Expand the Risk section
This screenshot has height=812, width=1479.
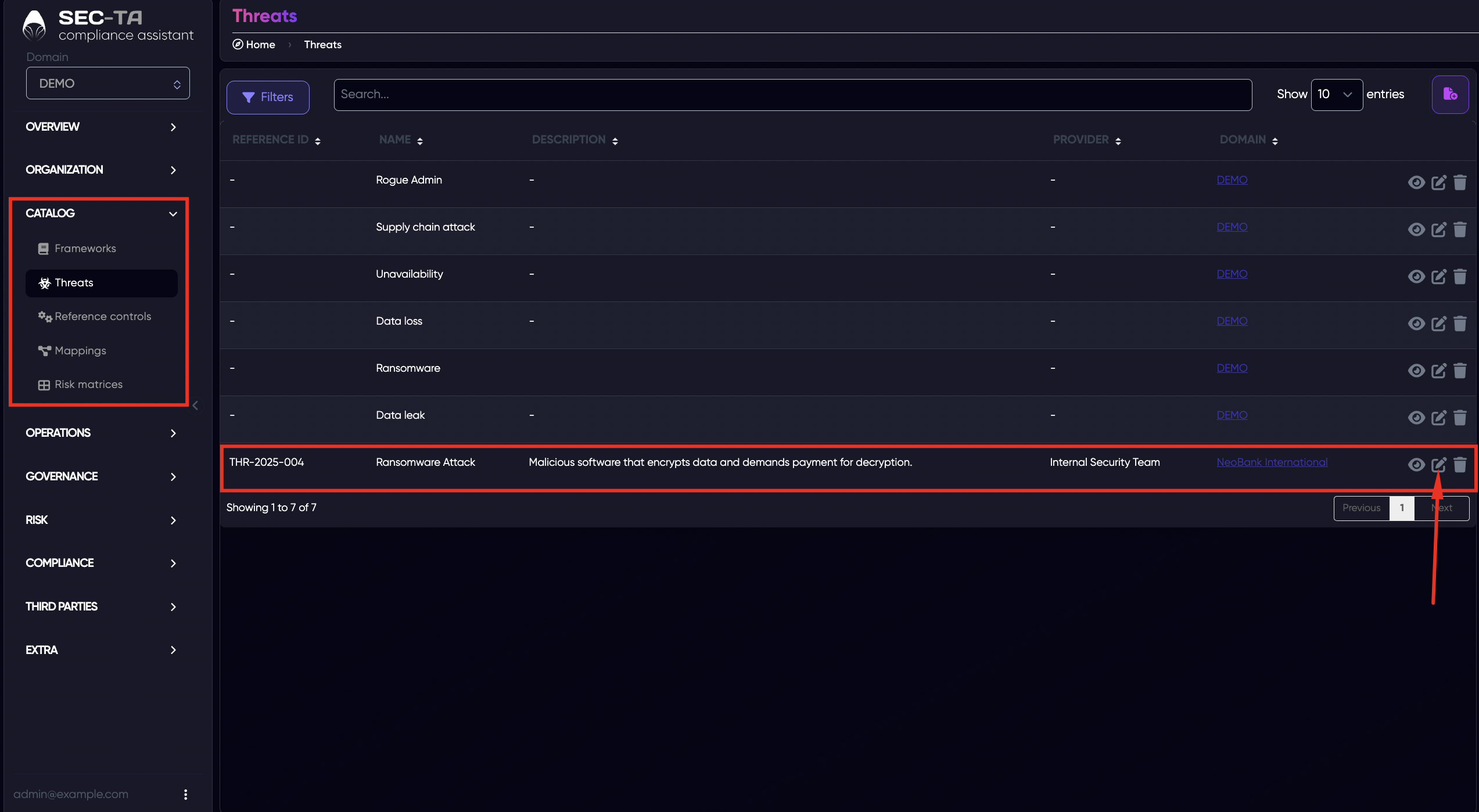coord(101,520)
